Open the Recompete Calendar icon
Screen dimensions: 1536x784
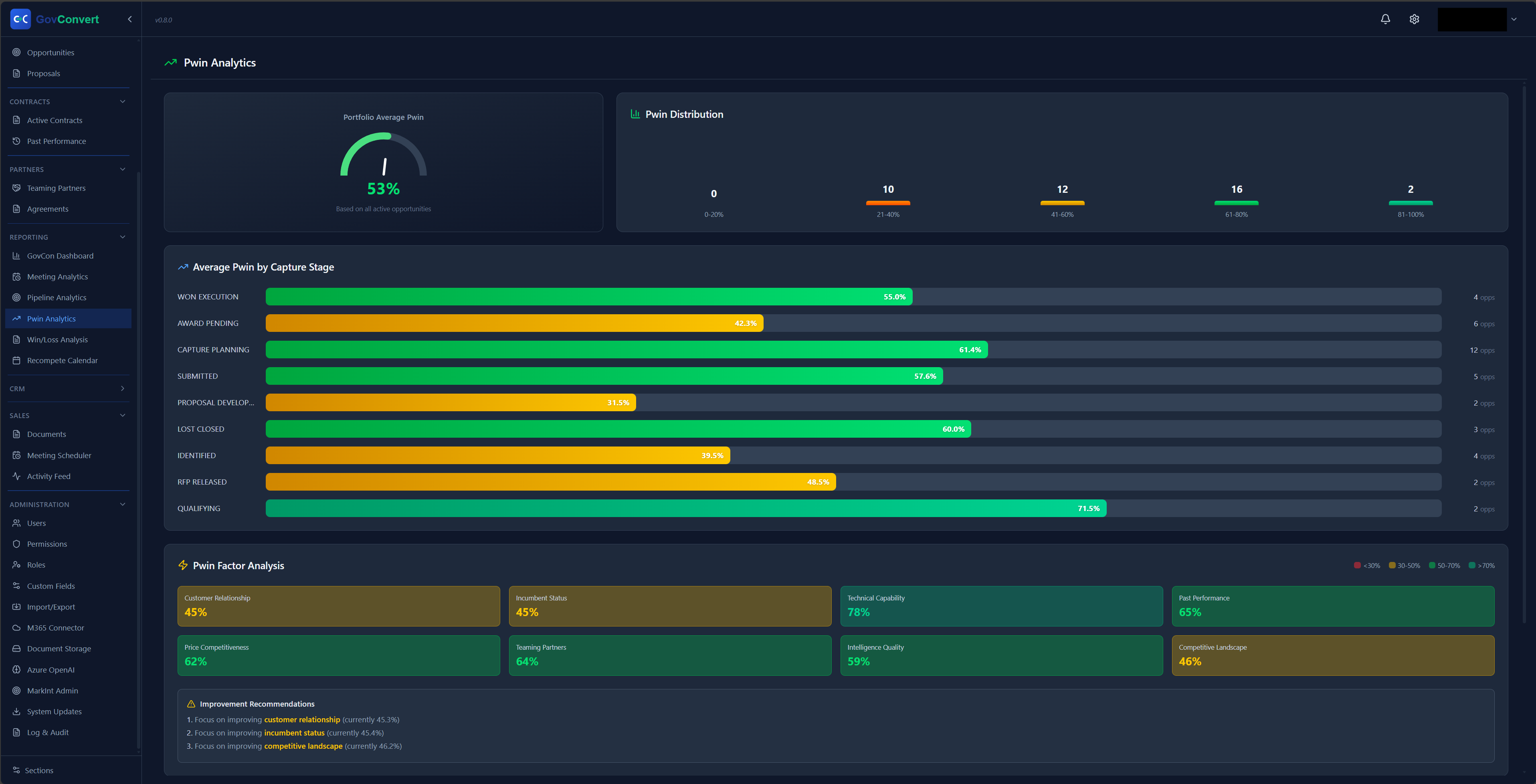tap(17, 360)
